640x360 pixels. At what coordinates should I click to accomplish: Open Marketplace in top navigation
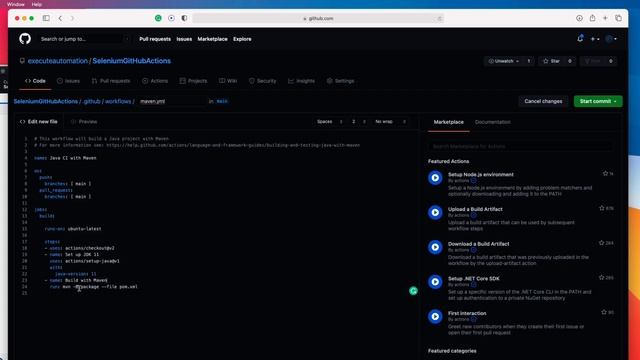pos(212,39)
